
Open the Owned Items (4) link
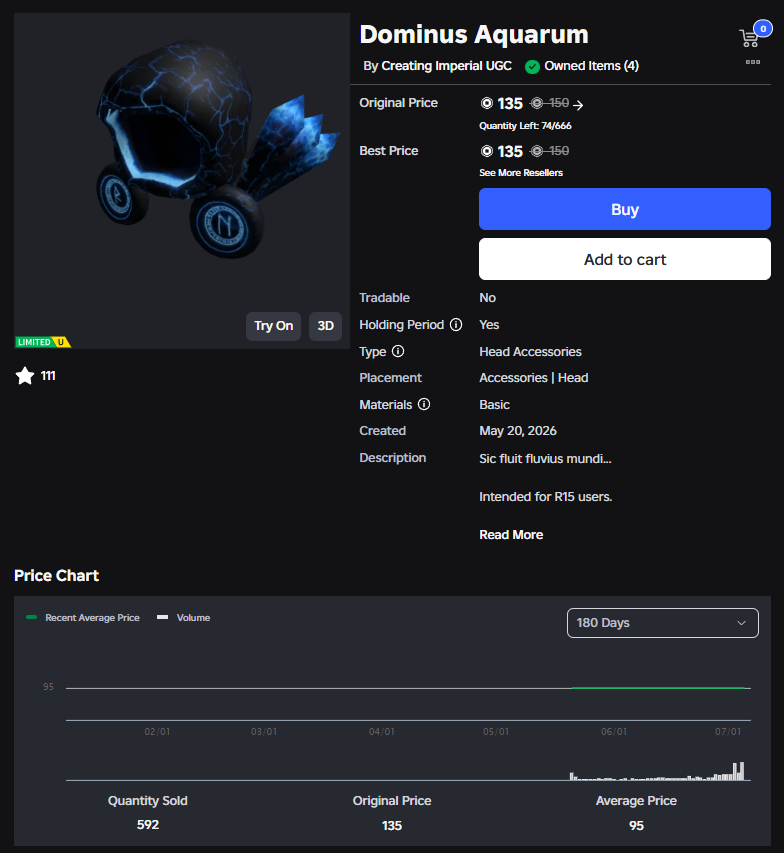point(591,66)
